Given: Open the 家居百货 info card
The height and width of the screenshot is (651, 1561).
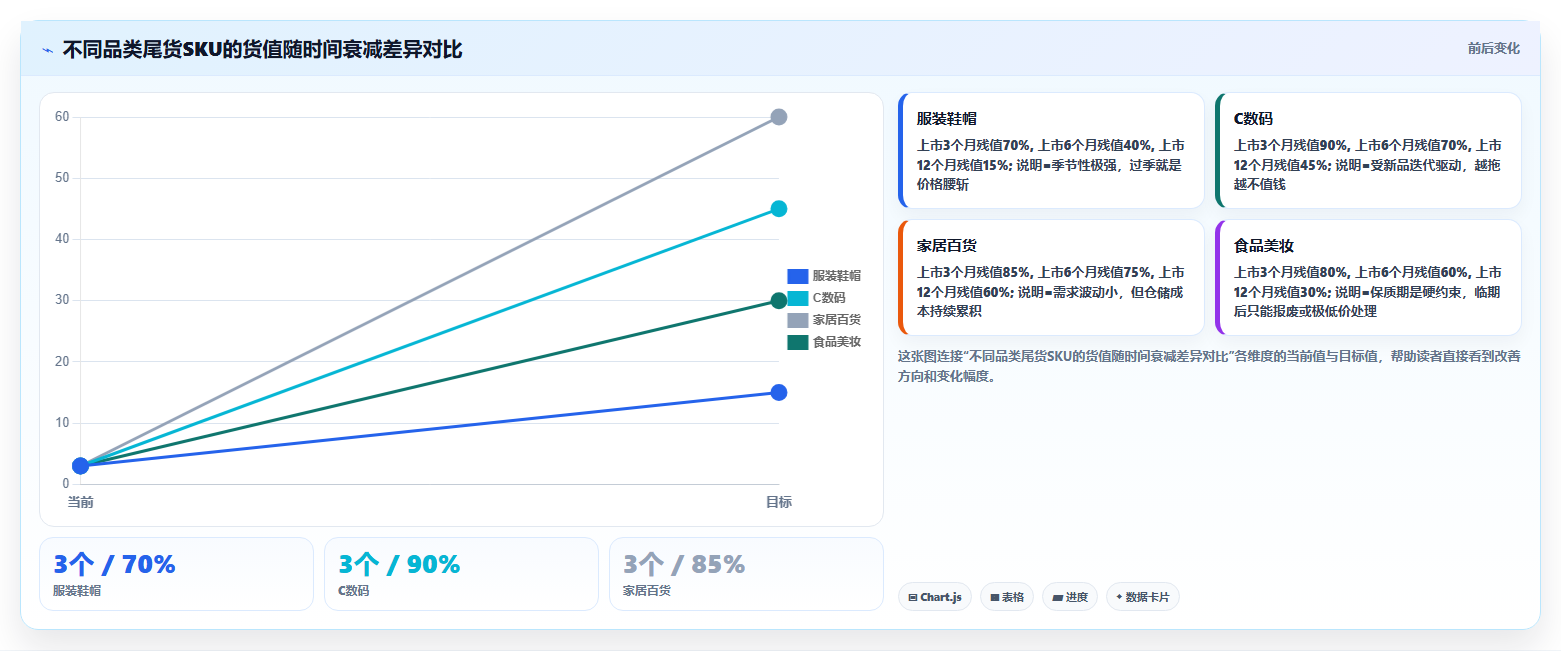Looking at the screenshot, I should point(1052,278).
